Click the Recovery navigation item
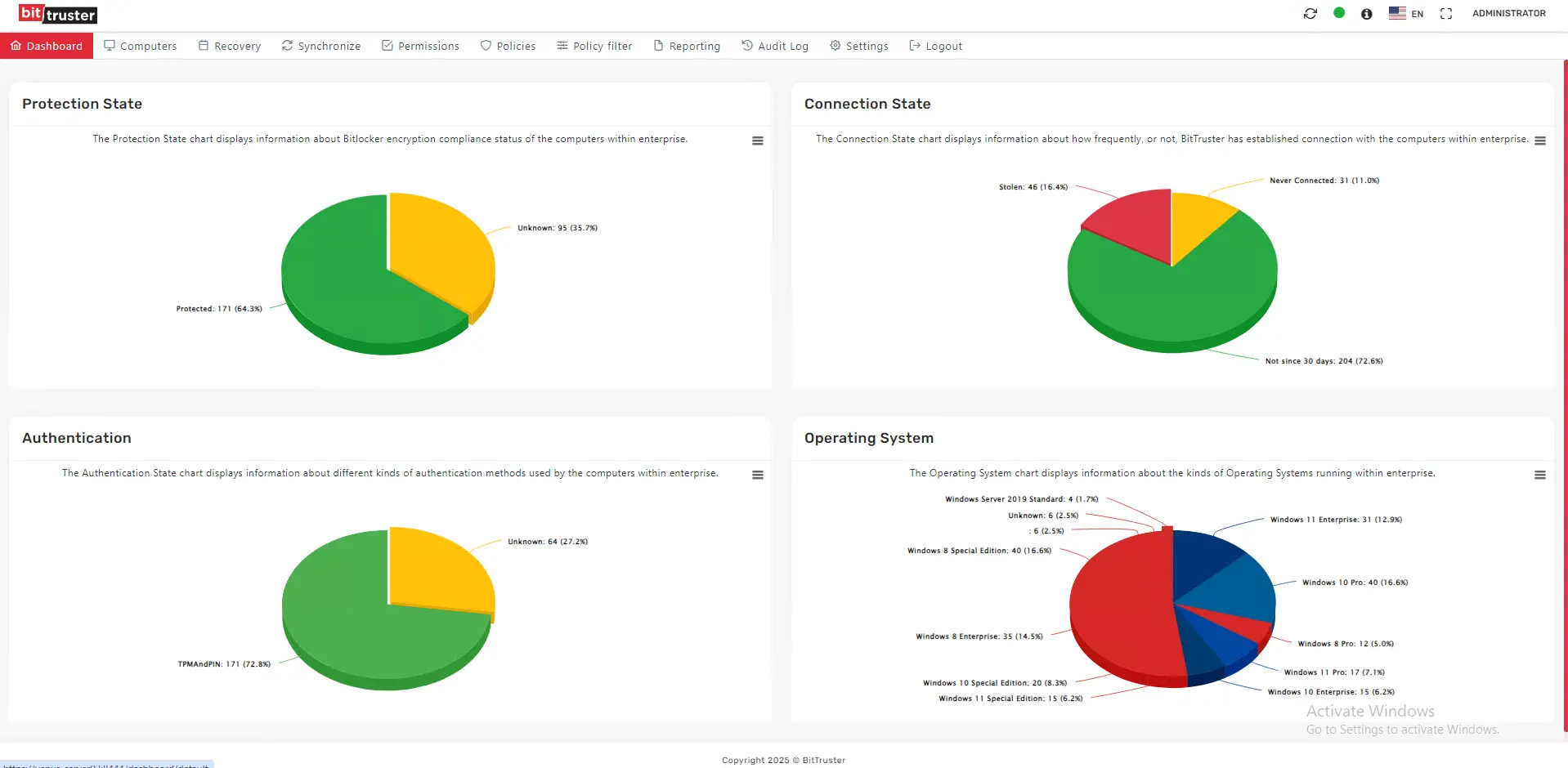 [x=229, y=46]
